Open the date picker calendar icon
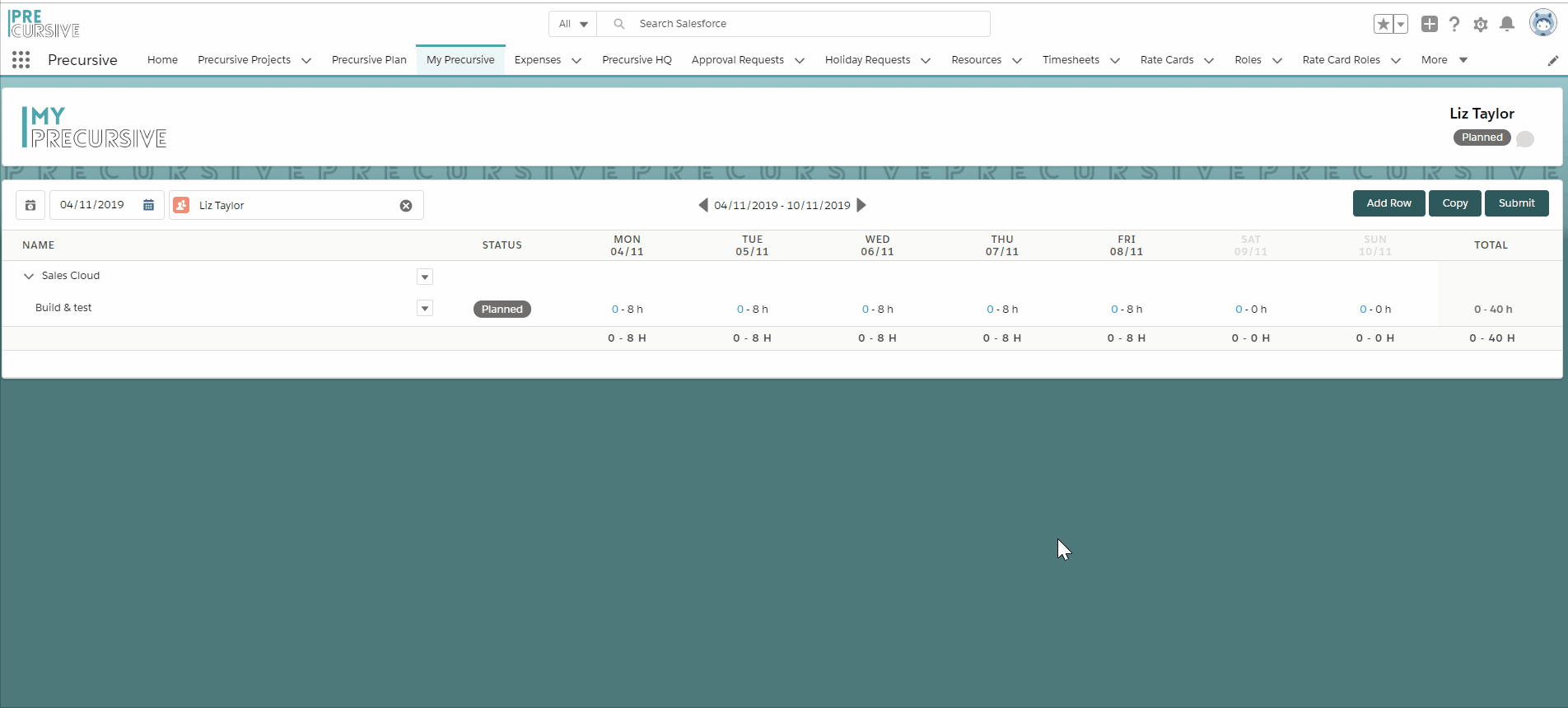The image size is (1568, 708). (148, 205)
